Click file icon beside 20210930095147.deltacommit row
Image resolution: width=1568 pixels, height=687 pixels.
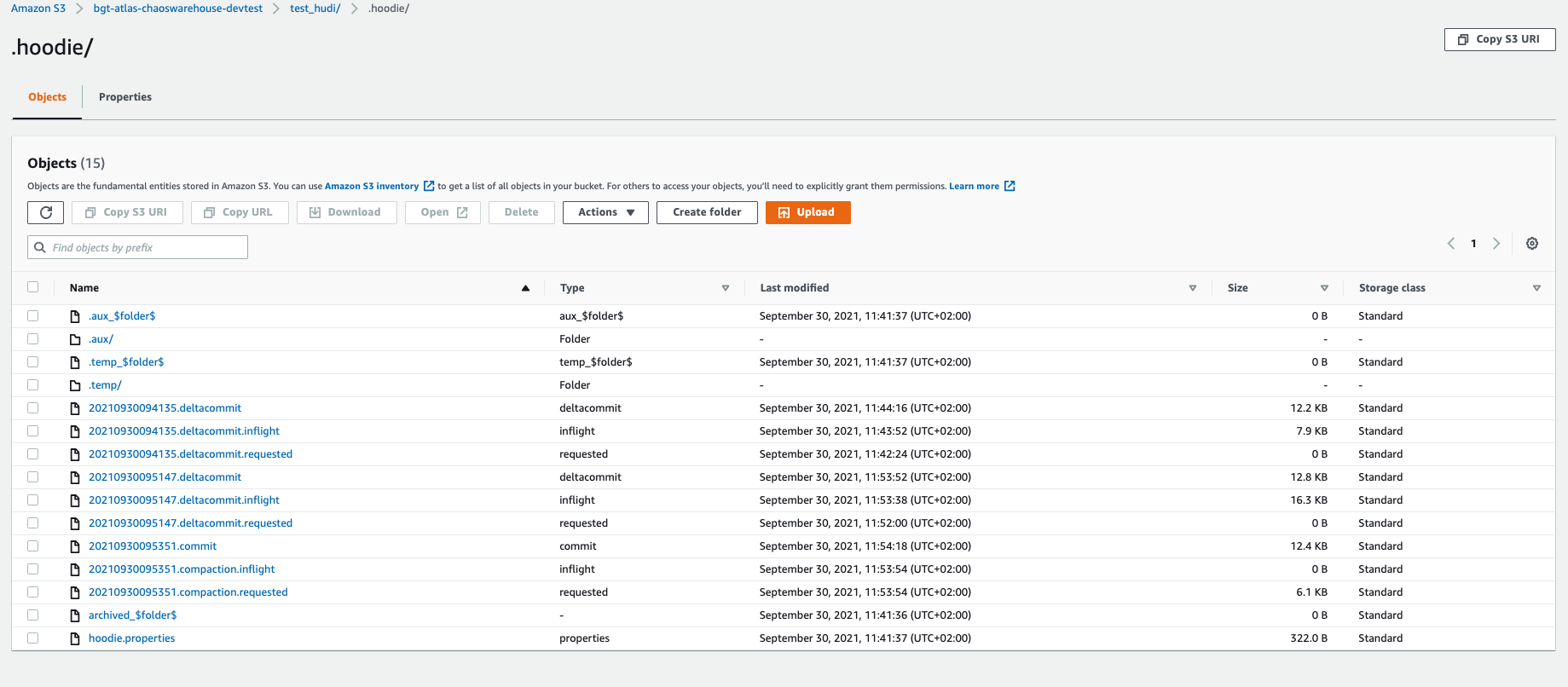[x=75, y=477]
